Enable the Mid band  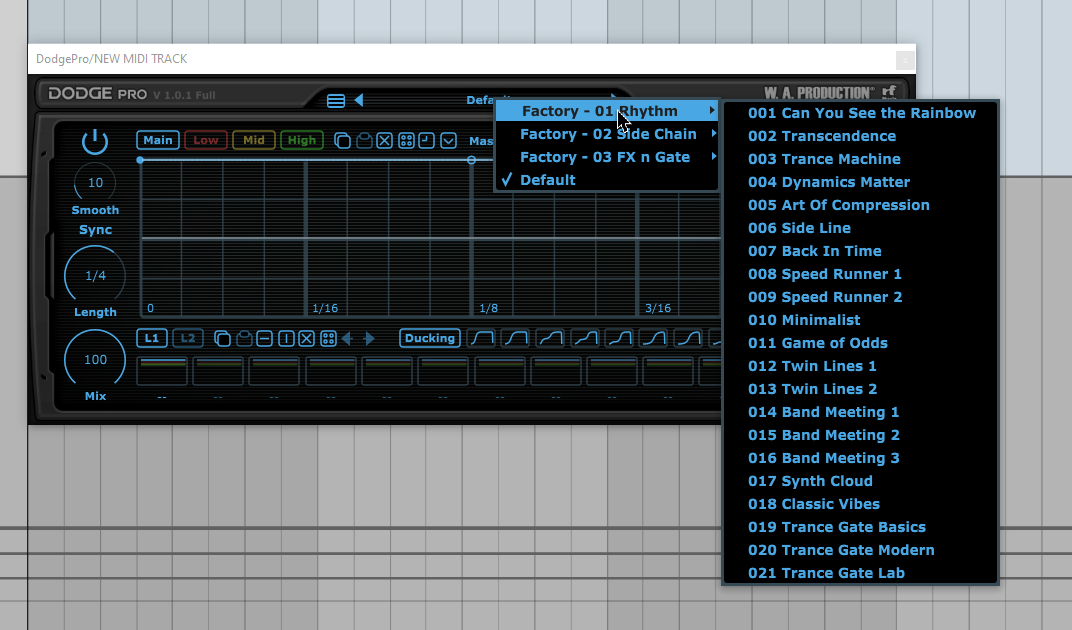coord(254,141)
